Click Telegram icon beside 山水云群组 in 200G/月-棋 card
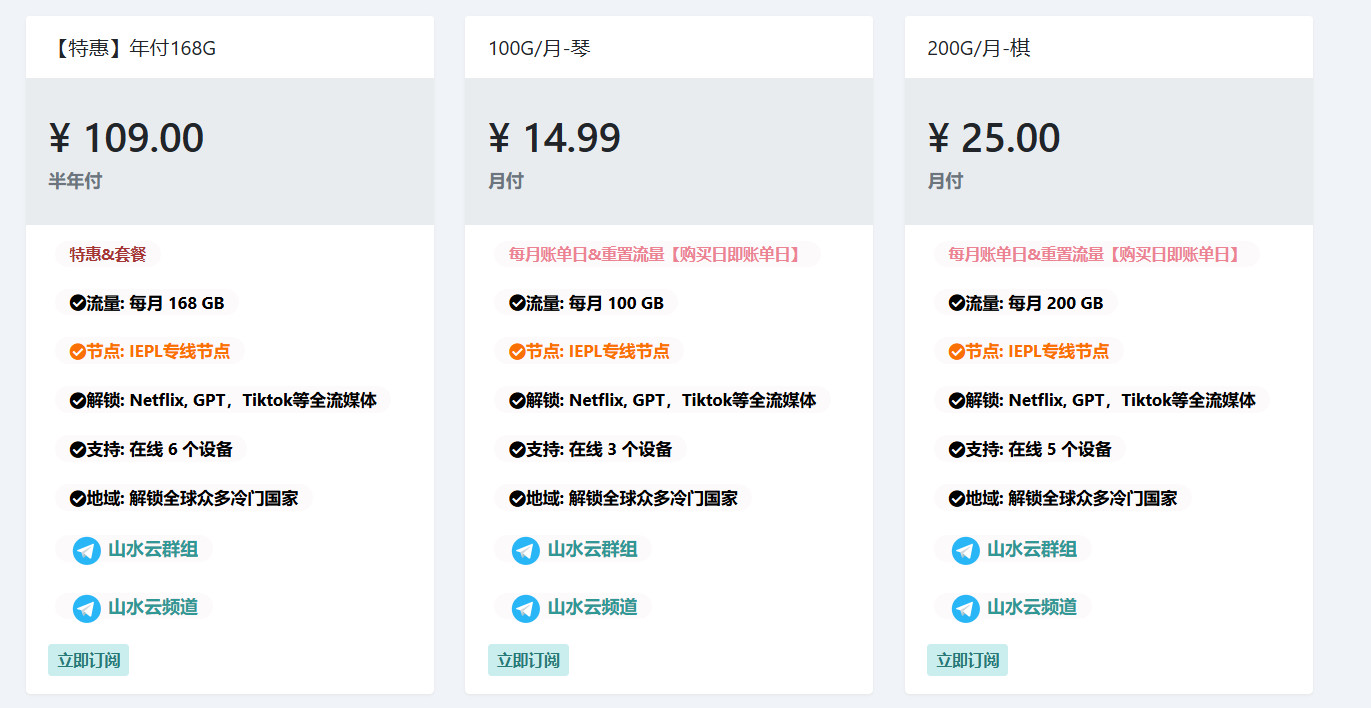1371x708 pixels. (965, 550)
